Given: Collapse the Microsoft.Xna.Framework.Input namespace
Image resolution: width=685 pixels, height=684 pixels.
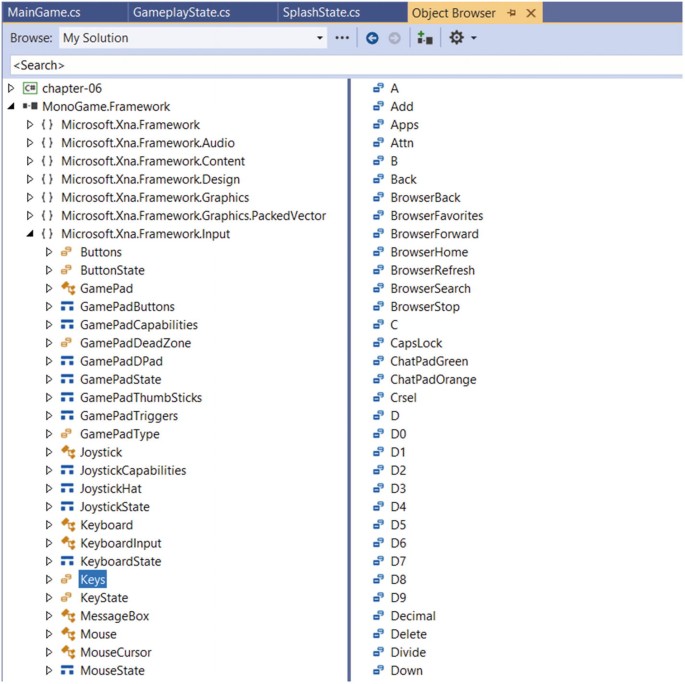Looking at the screenshot, I should coord(30,234).
